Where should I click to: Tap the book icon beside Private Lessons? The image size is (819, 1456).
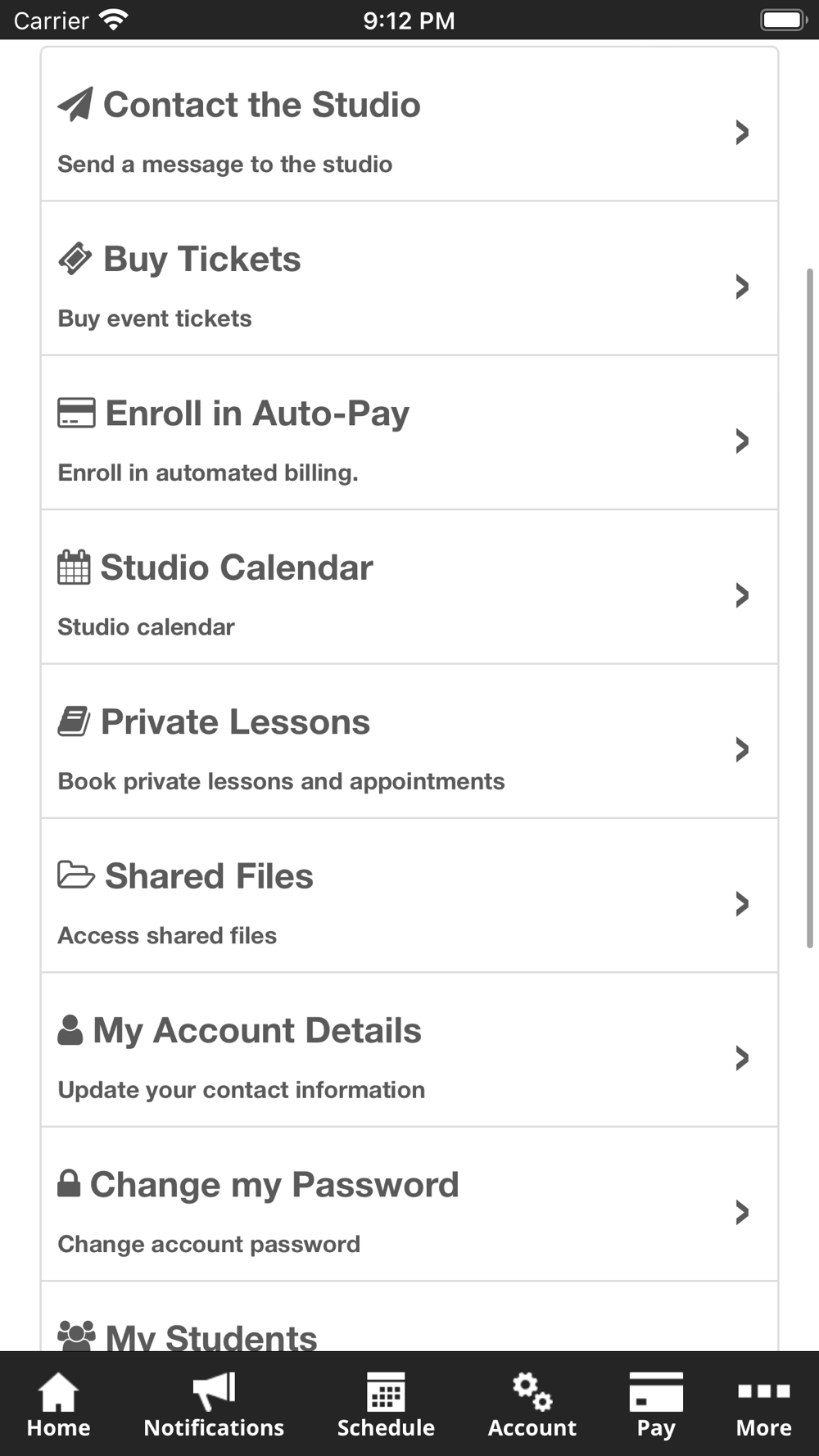click(74, 721)
